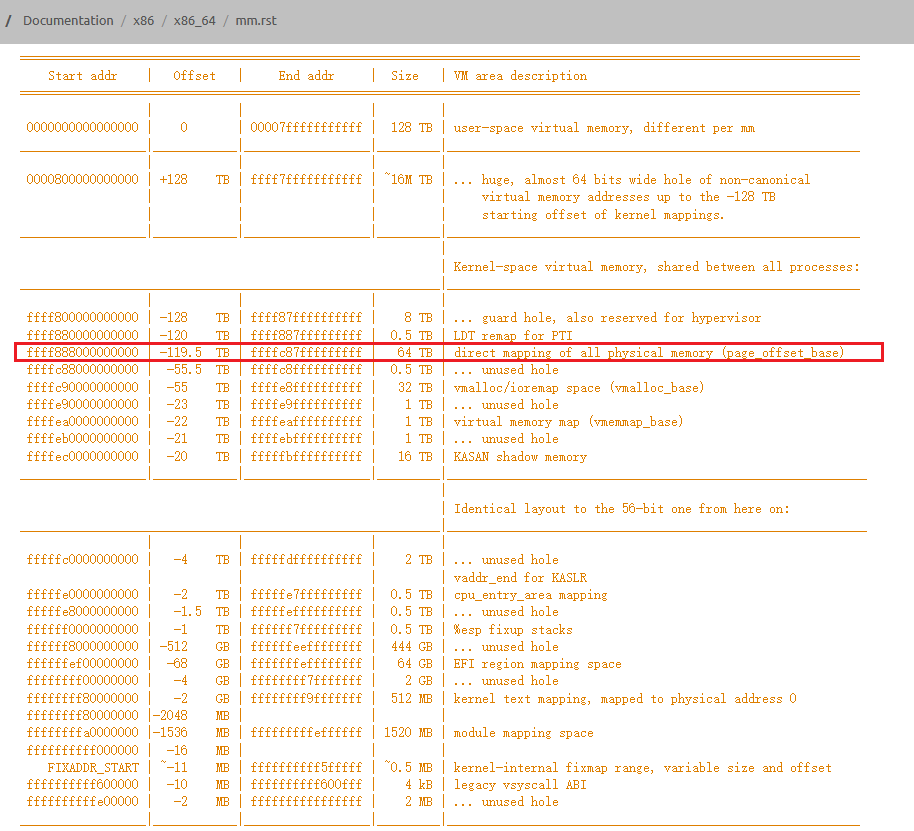Screen dimensions: 914x831
Task: Click the 'module mapping space' entry
Action: coord(523,733)
